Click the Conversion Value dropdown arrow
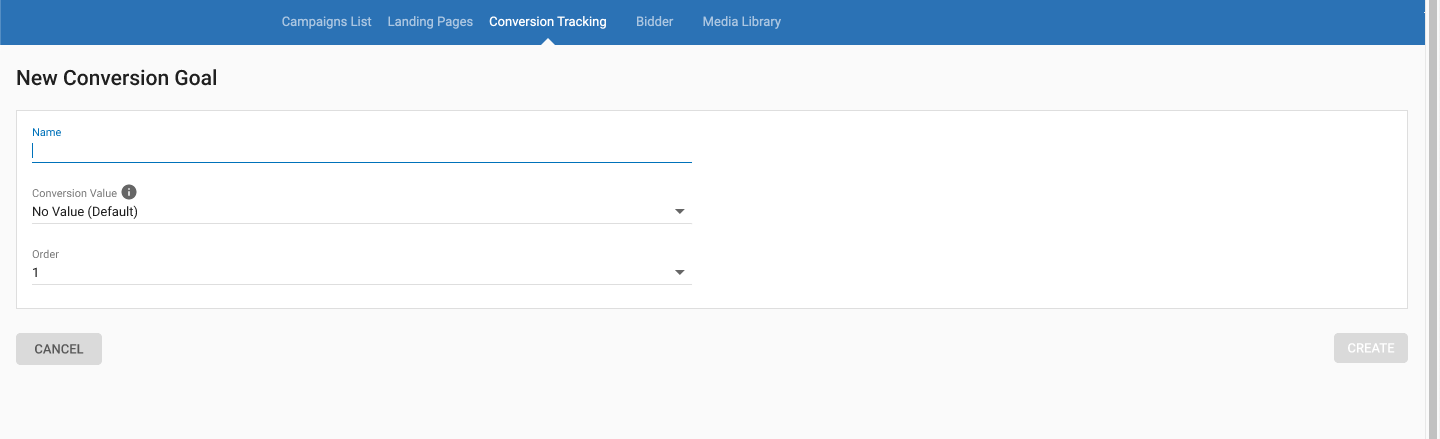The image size is (1440, 439). coord(679,212)
